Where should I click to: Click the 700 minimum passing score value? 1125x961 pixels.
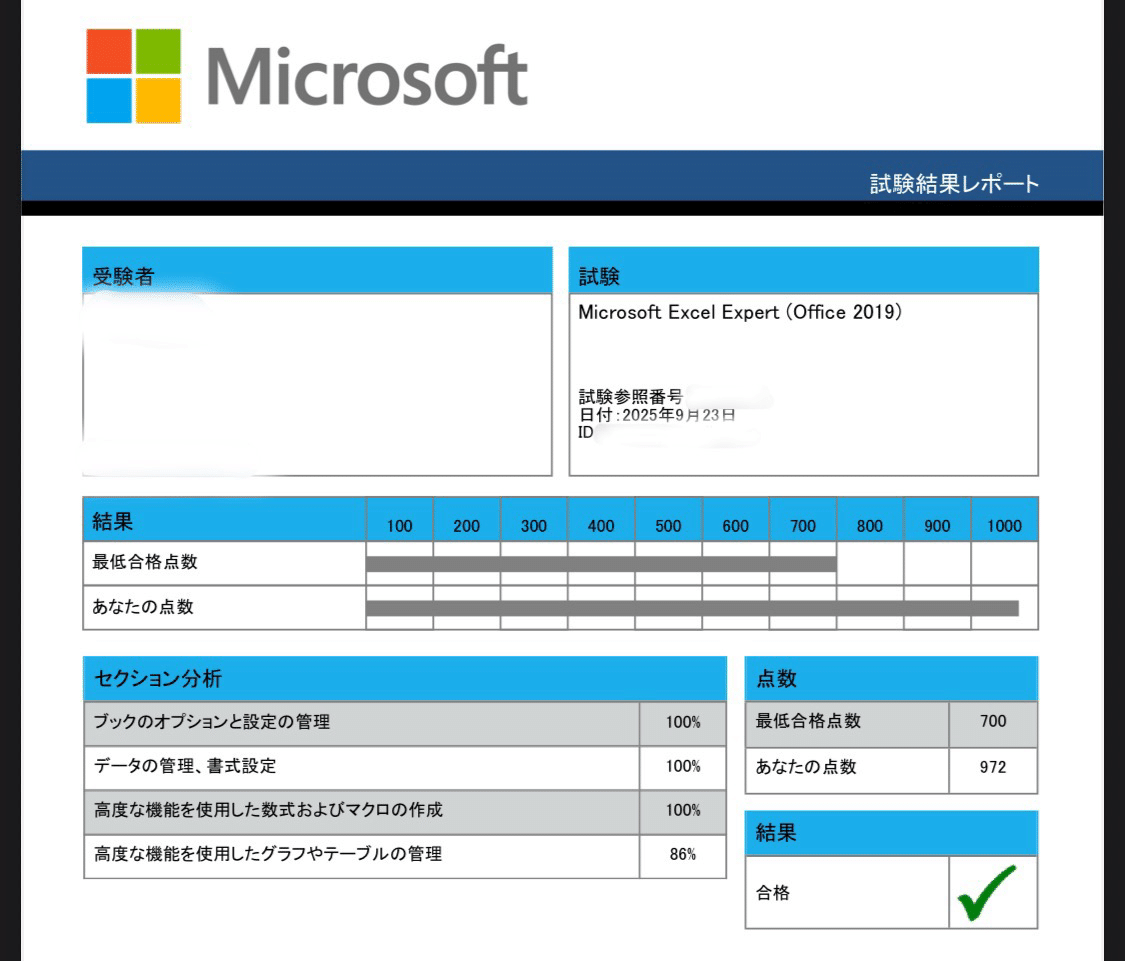tap(993, 723)
